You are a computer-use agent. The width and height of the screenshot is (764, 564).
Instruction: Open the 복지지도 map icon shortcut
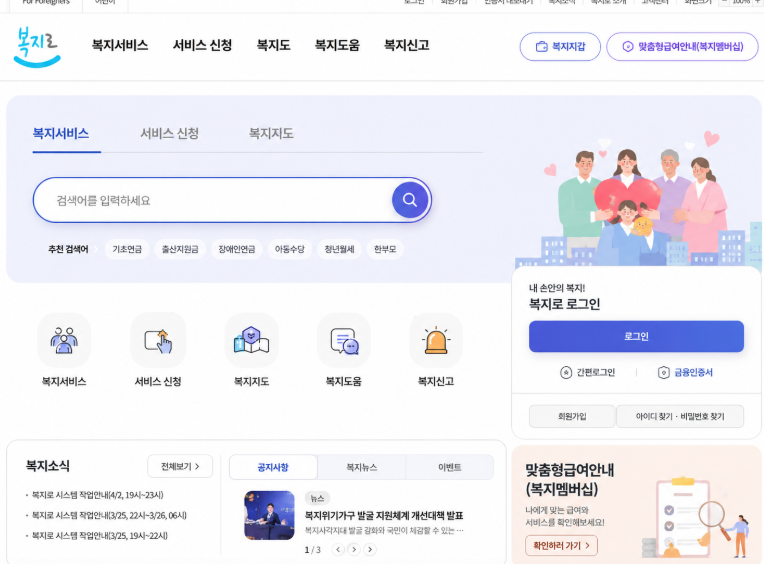click(251, 340)
